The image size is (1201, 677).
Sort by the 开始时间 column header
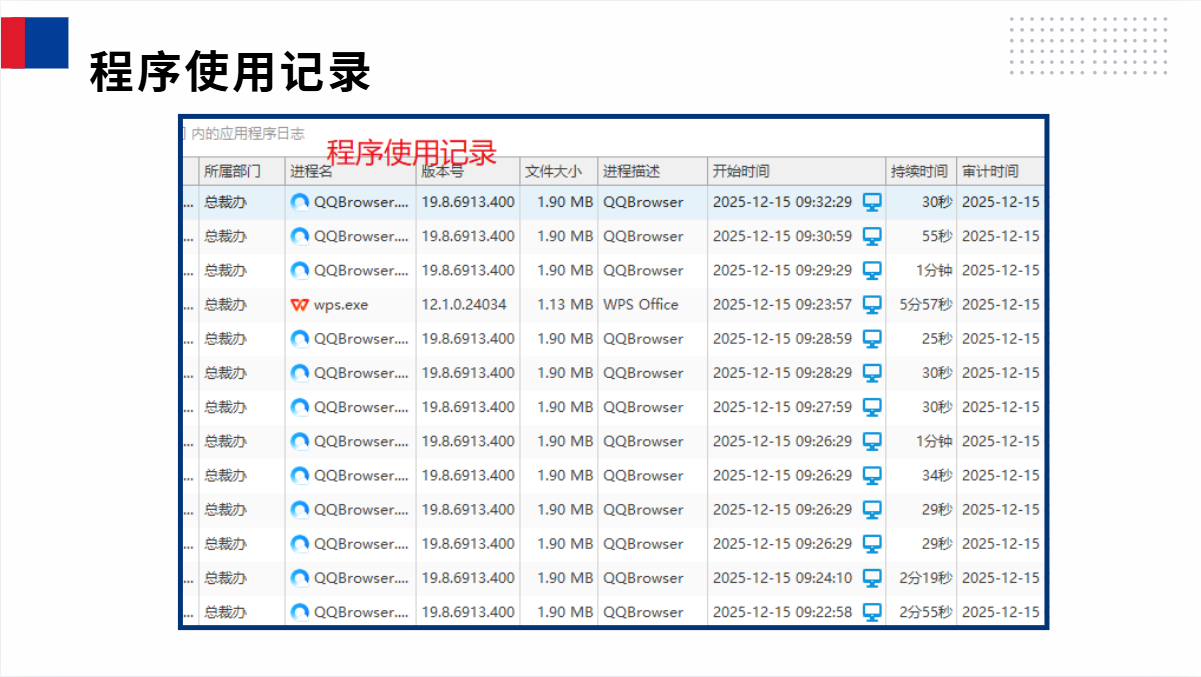[x=741, y=172]
